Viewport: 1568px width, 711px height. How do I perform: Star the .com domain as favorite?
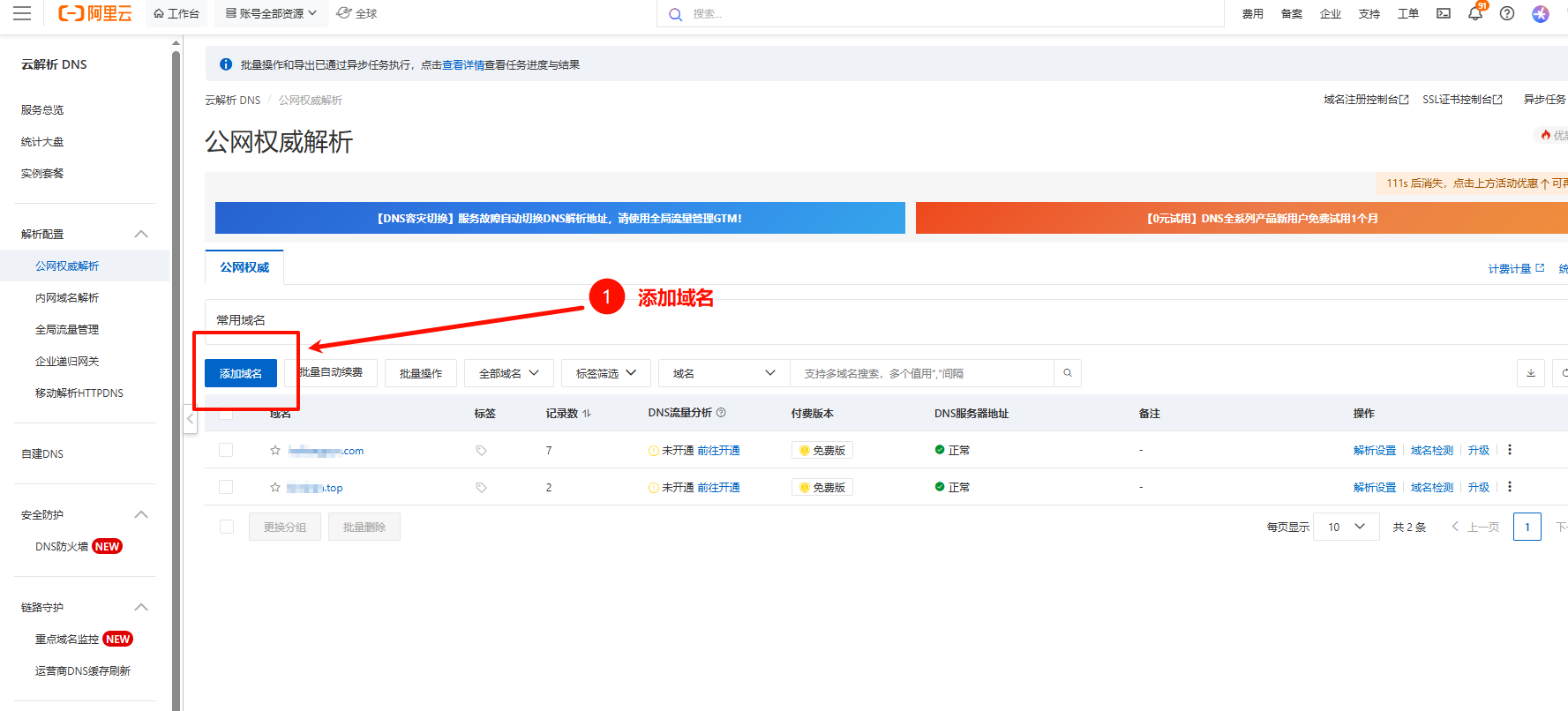[x=275, y=451]
